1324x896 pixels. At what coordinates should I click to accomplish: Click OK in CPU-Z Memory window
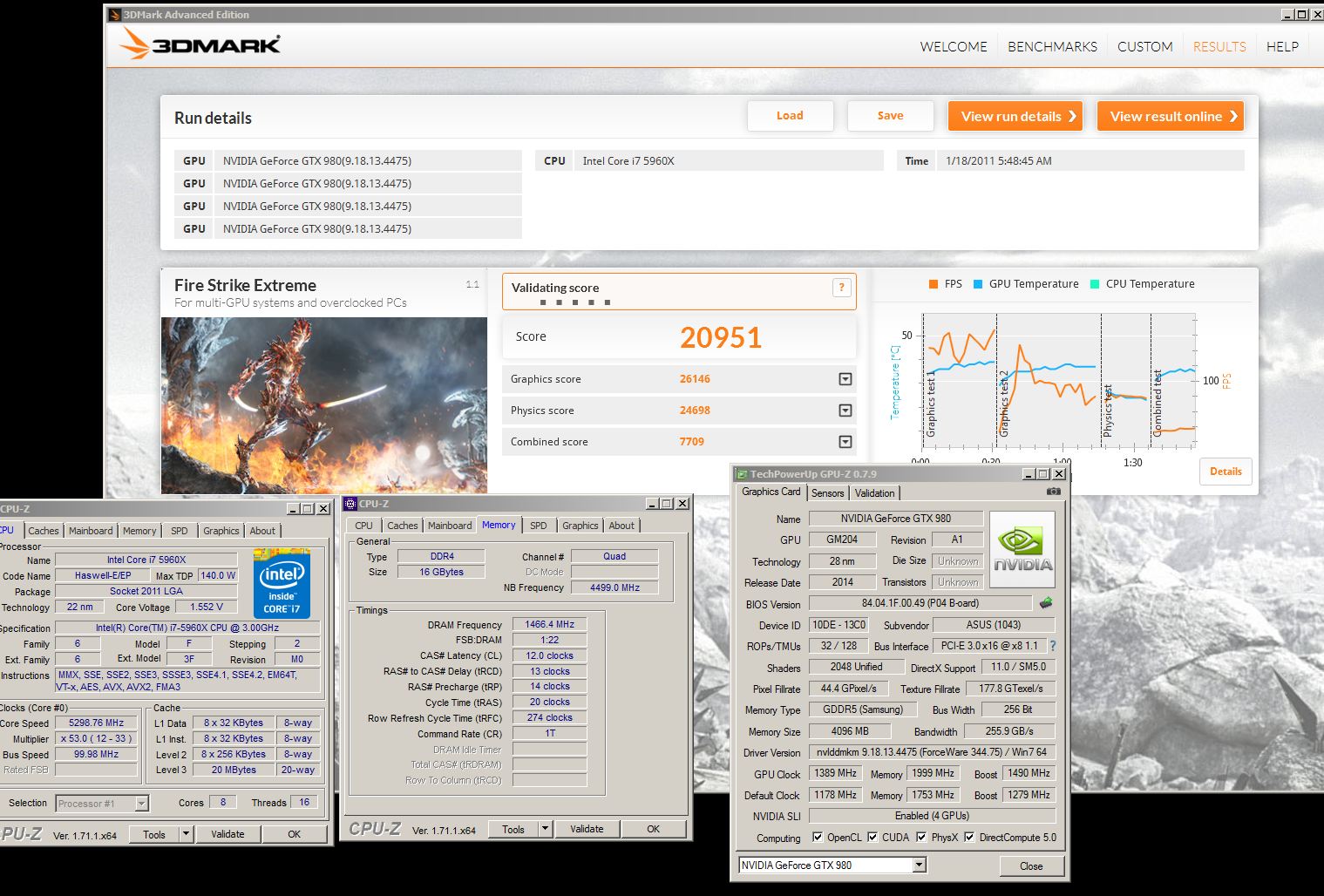[x=654, y=829]
